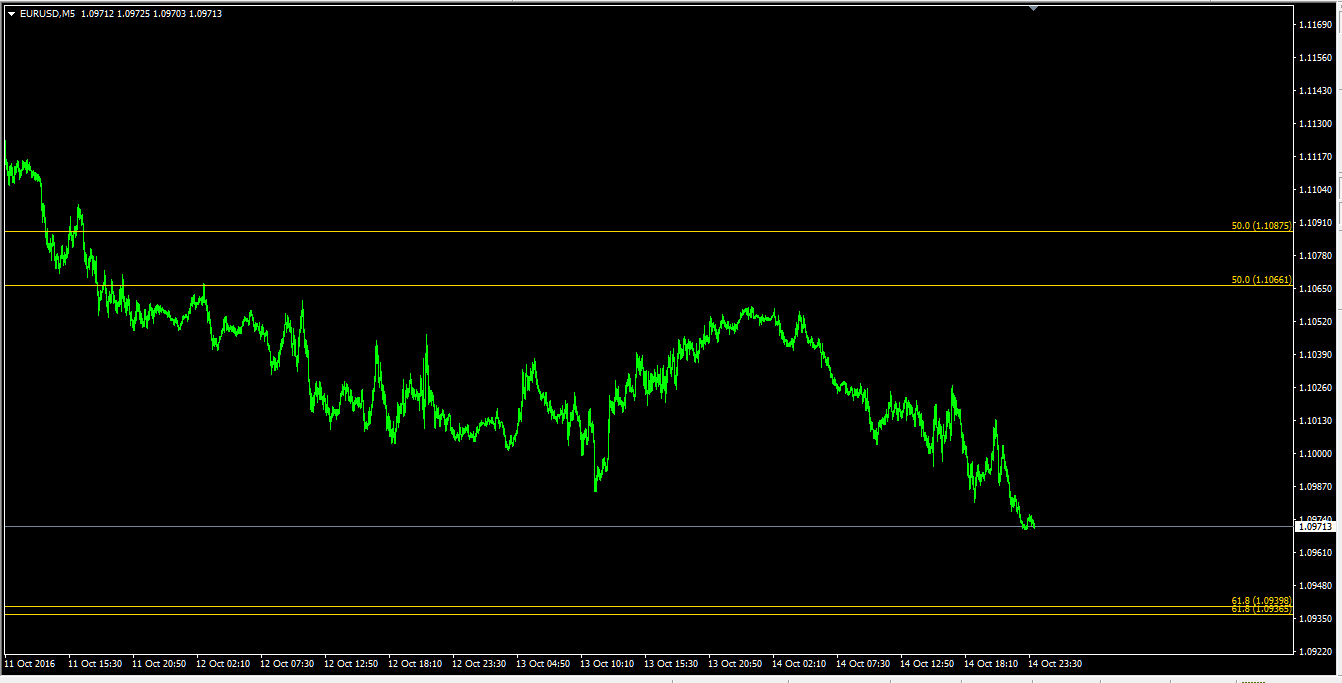Click the 1.10910 price scale label
The height and width of the screenshot is (683, 1342).
coord(1314,222)
